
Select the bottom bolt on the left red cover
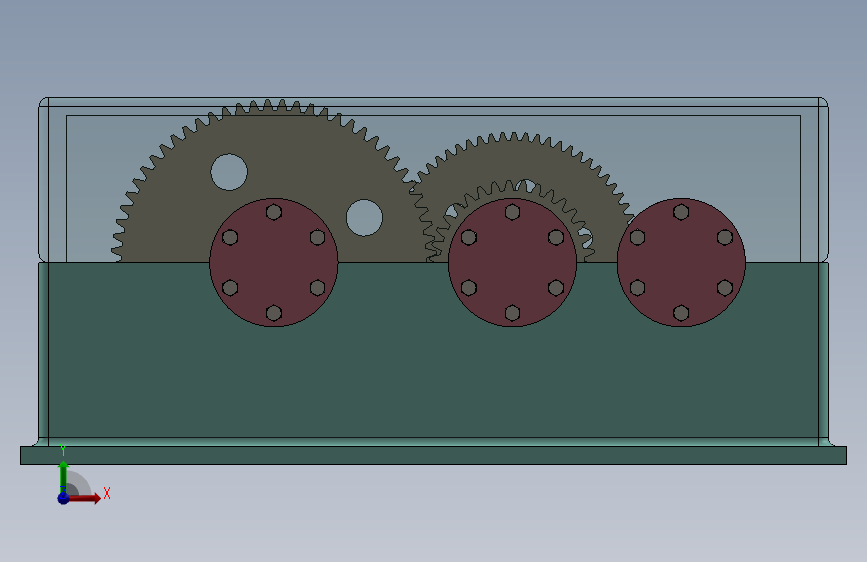pos(274,313)
